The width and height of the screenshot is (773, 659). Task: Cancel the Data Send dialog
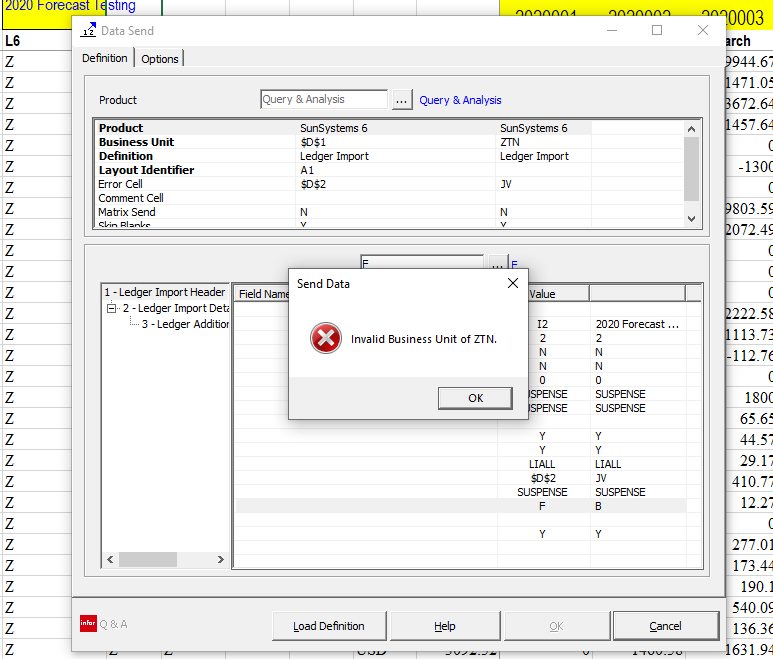click(665, 626)
